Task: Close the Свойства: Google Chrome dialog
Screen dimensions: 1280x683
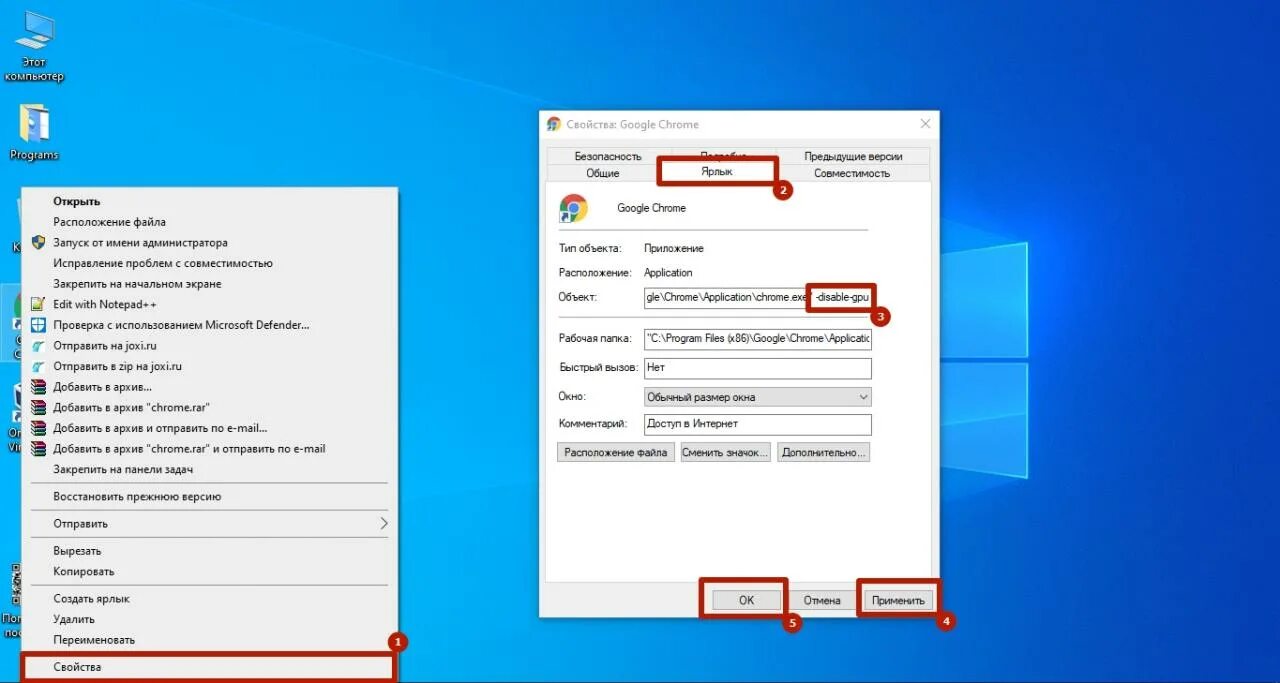Action: (x=925, y=124)
